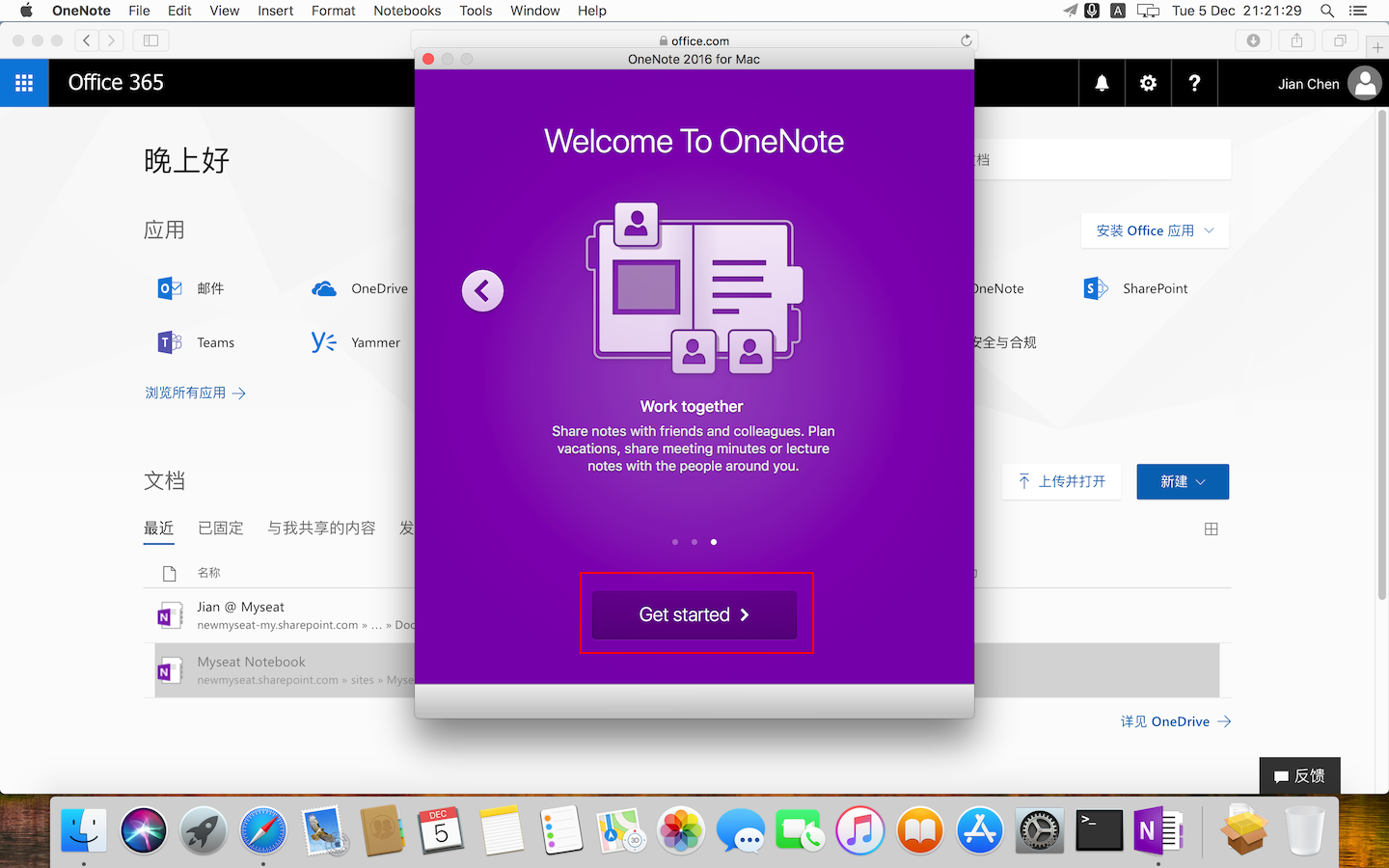This screenshot has height=868, width=1389.
Task: Open the Help menu in menu bar
Action: (x=592, y=11)
